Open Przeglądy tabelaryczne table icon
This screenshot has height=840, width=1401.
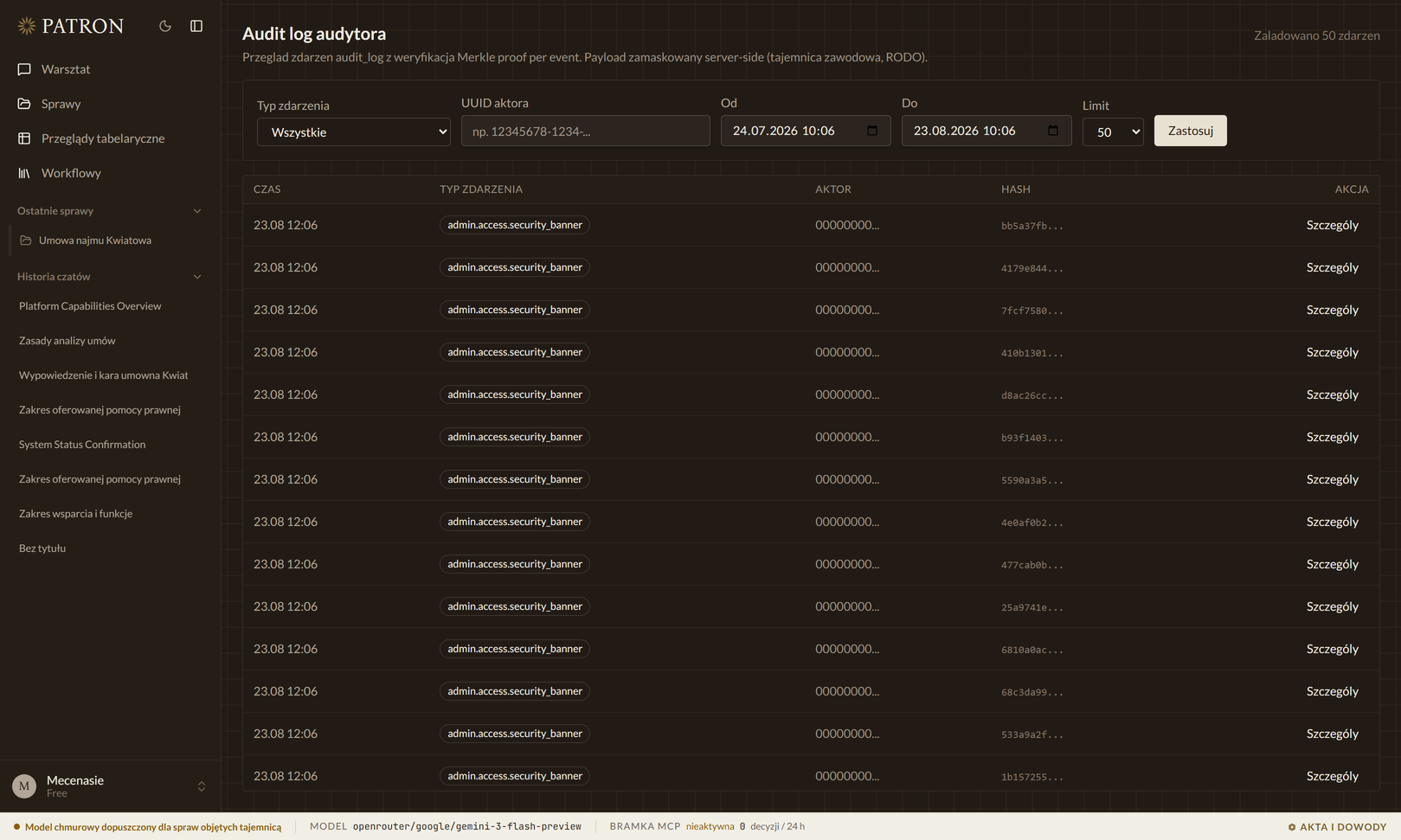point(24,138)
